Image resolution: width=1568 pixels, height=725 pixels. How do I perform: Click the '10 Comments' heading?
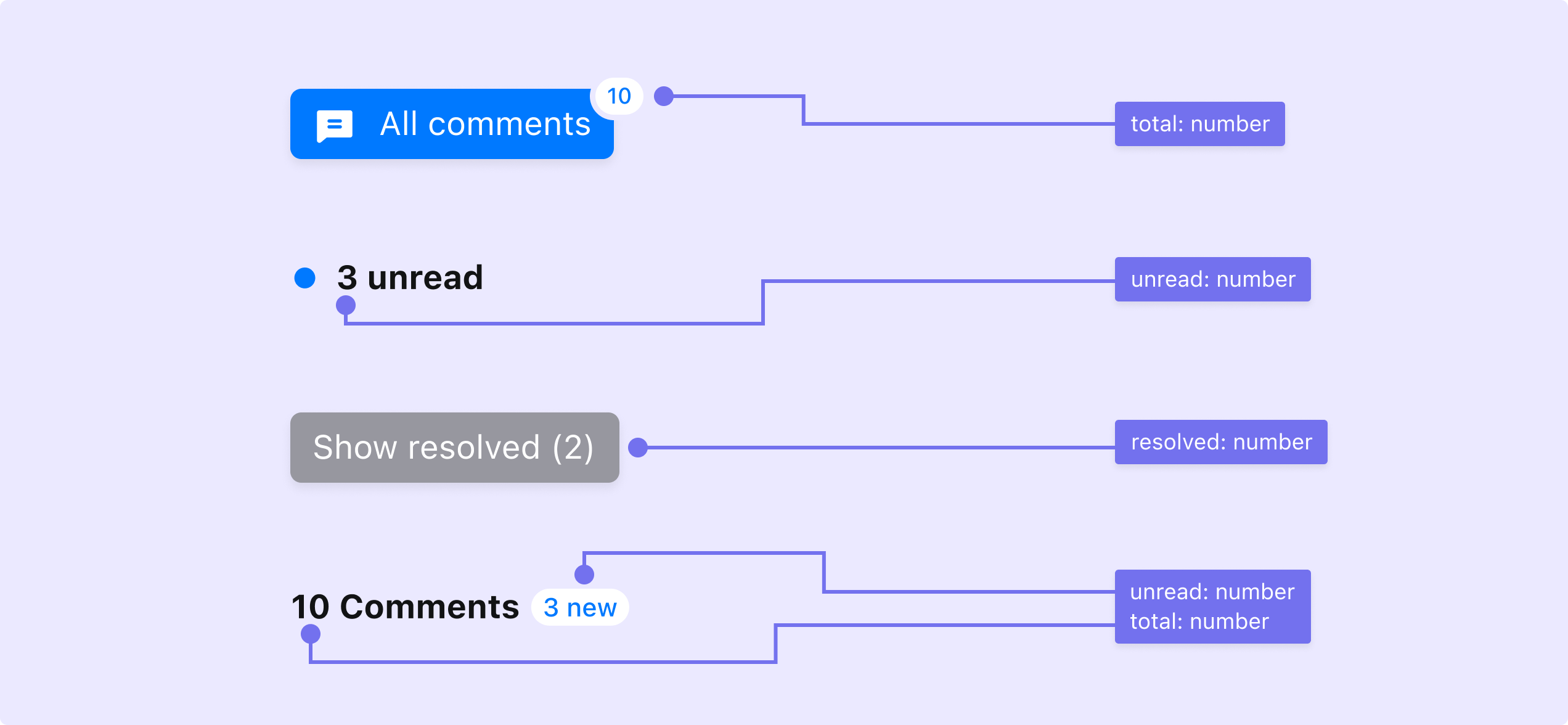(x=405, y=607)
